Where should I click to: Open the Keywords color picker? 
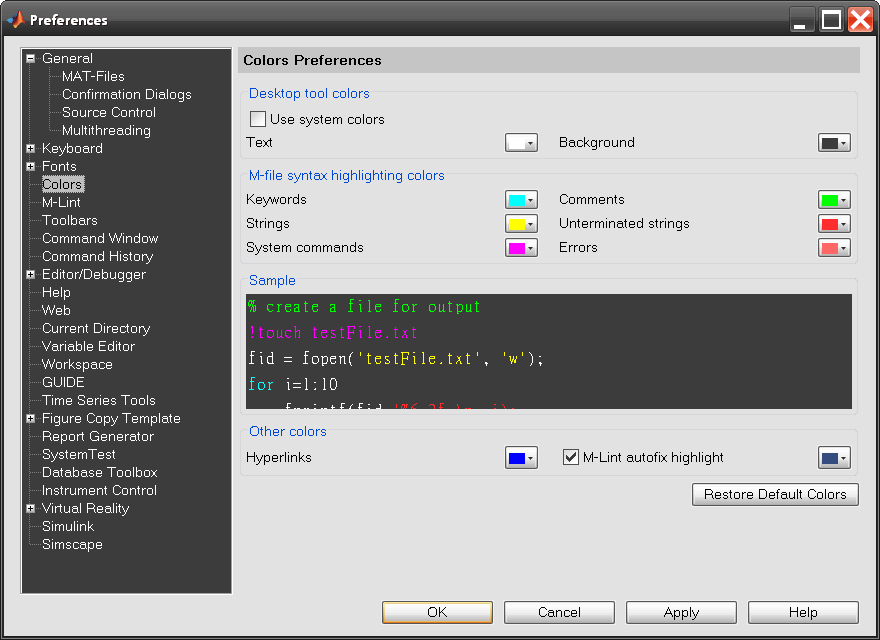(521, 200)
